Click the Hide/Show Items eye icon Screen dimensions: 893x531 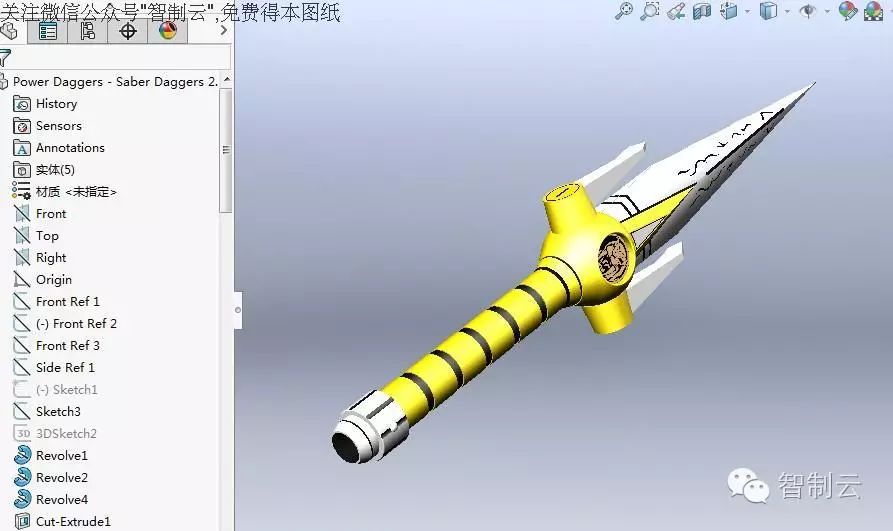pos(808,11)
